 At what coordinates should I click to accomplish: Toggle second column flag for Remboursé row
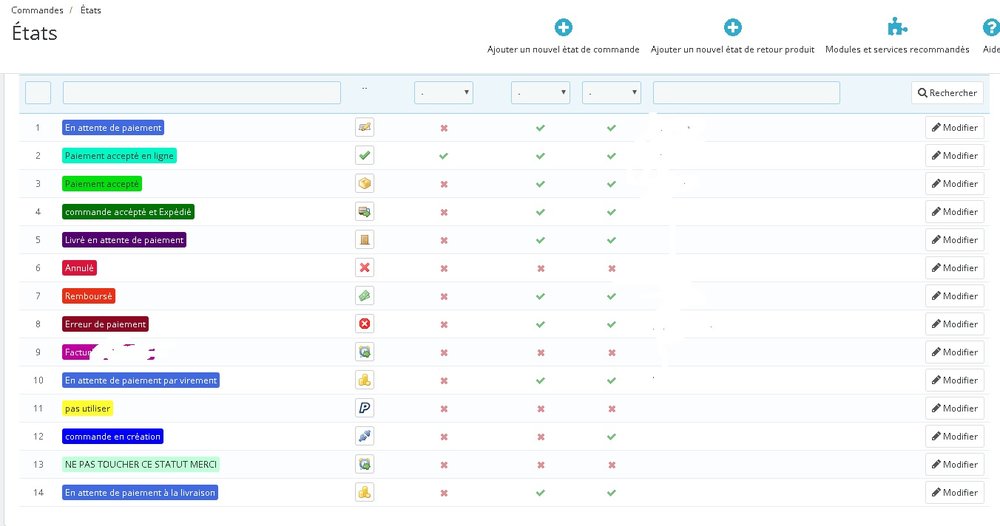tap(540, 296)
